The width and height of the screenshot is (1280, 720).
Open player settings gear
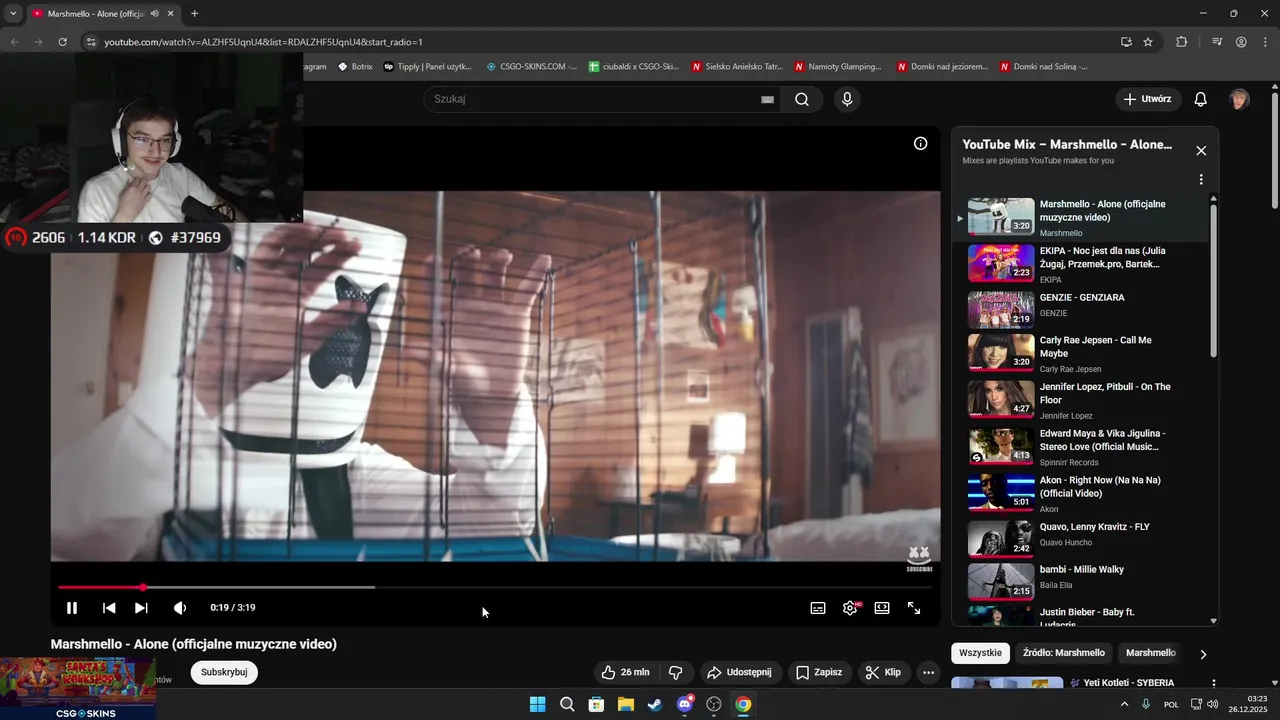(850, 608)
